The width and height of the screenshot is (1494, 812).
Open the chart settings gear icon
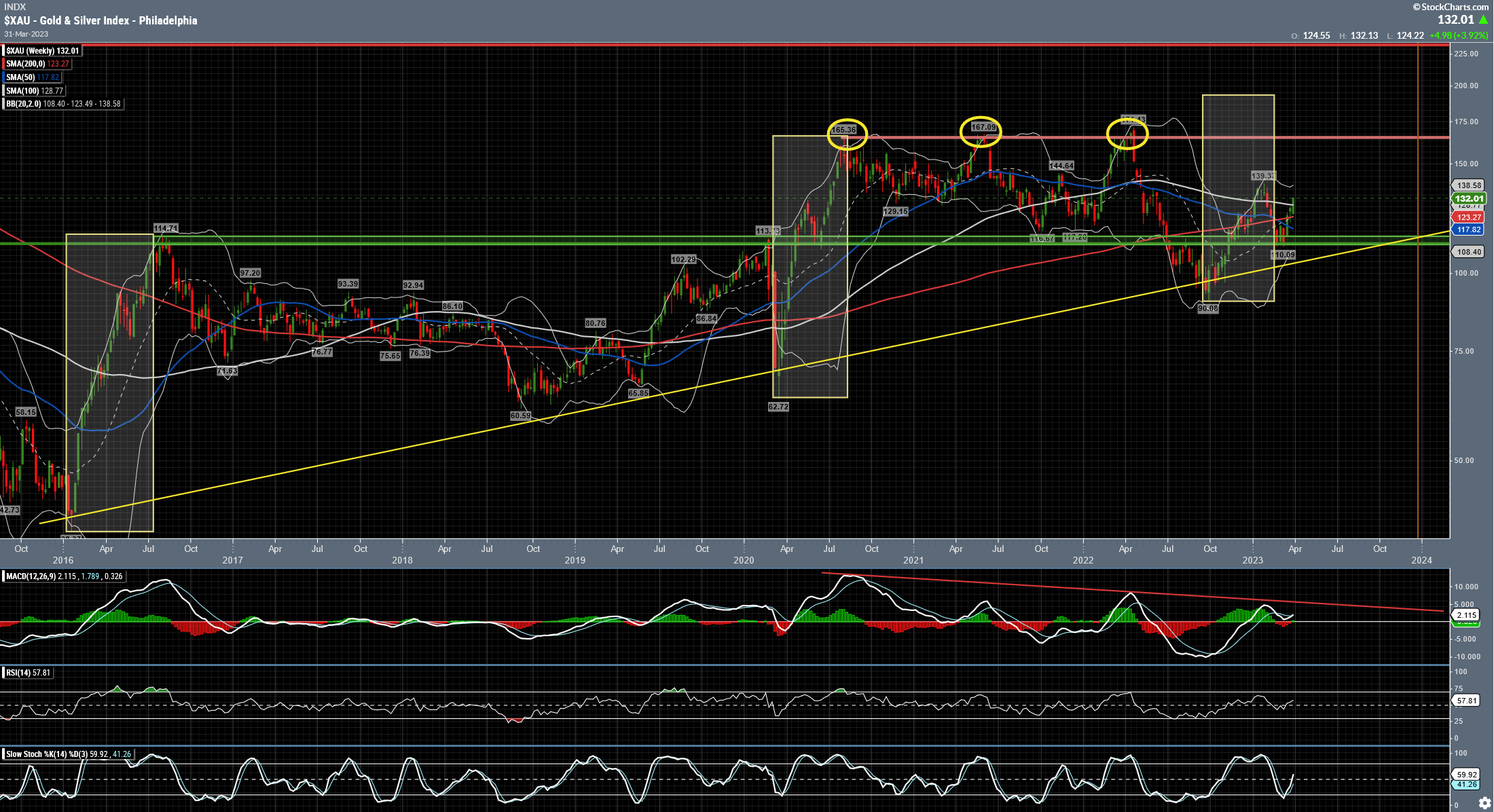(1484, 802)
